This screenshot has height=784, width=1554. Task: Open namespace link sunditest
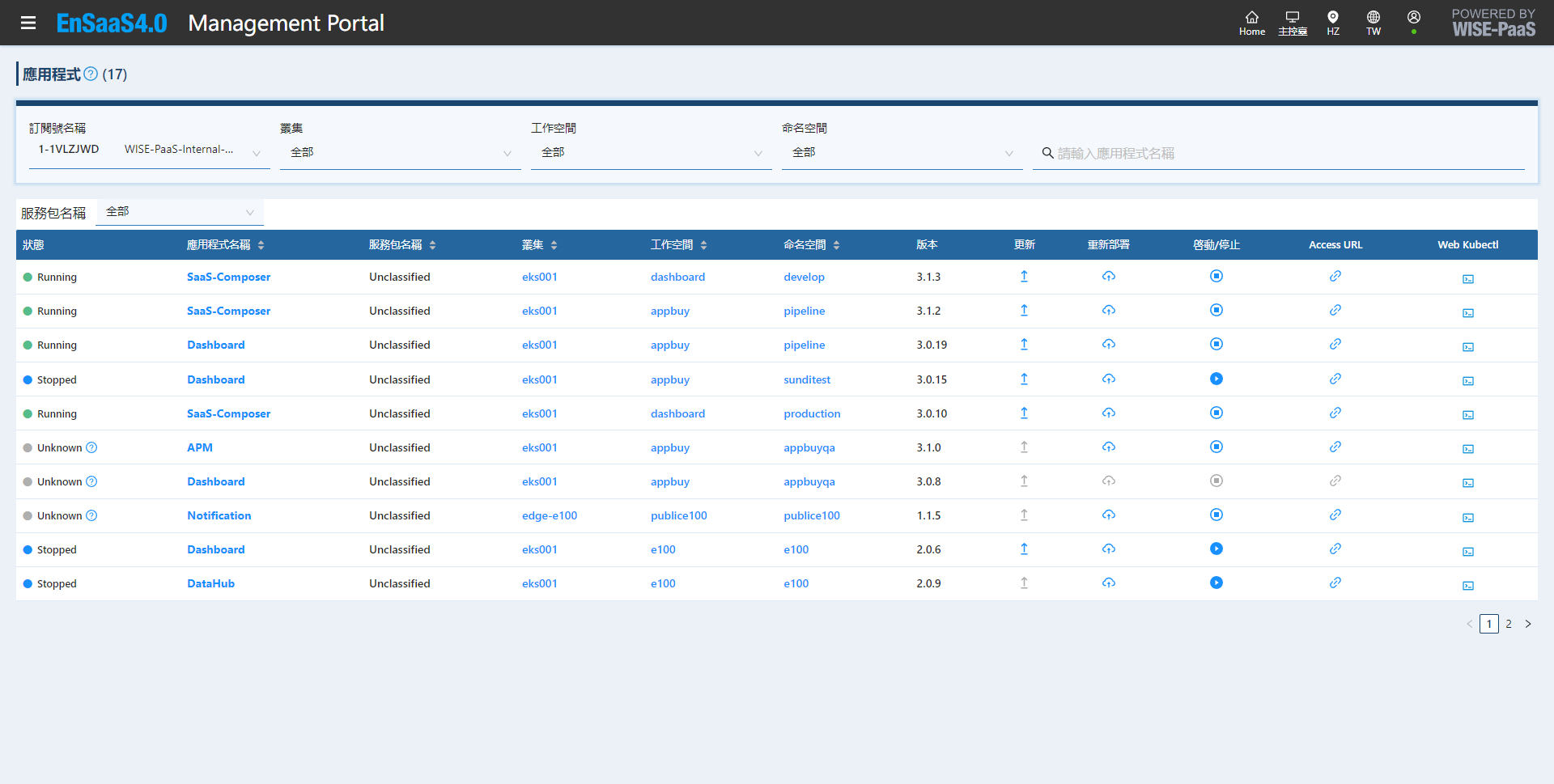coord(807,379)
